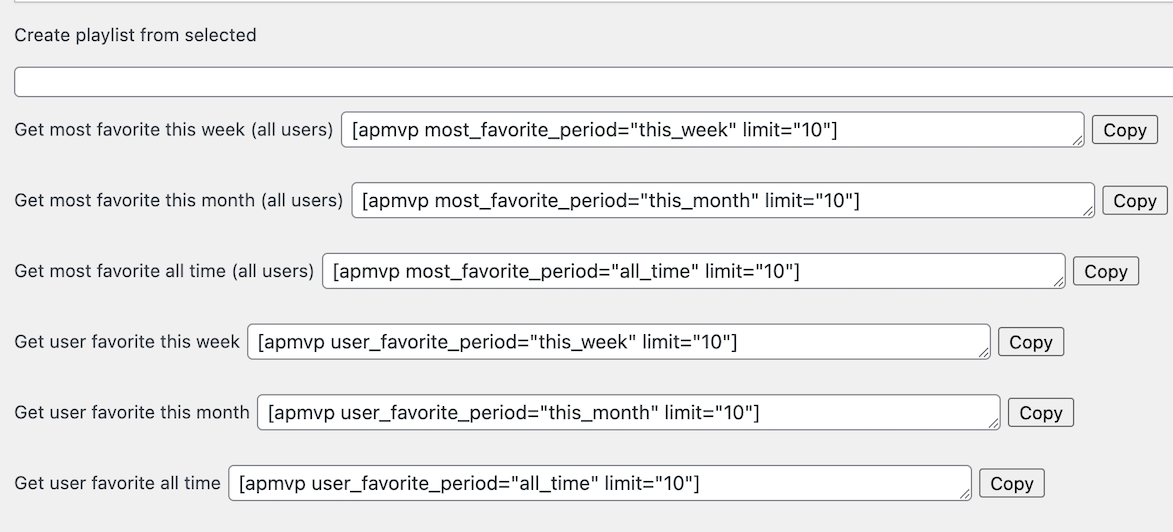Viewport: 1173px width, 532px height.
Task: Copy the most favorite this month shortcode
Action: [x=1134, y=201]
